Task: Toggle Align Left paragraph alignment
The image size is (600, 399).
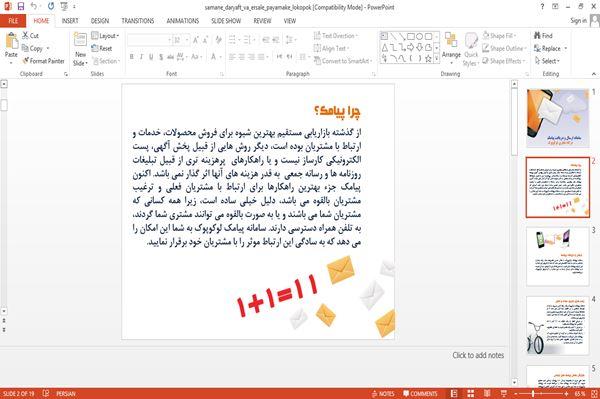Action: click(x=232, y=57)
